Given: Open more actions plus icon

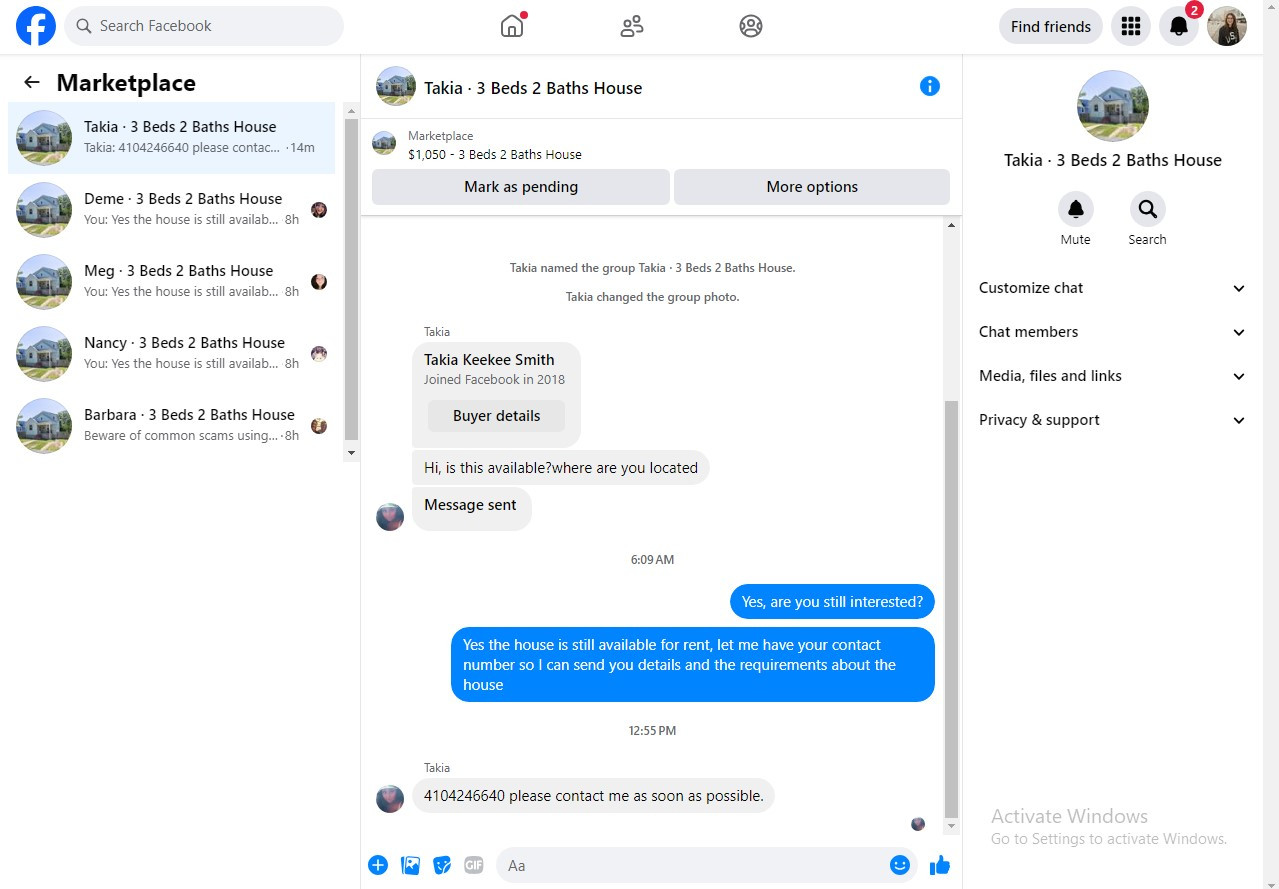Looking at the screenshot, I should point(378,865).
